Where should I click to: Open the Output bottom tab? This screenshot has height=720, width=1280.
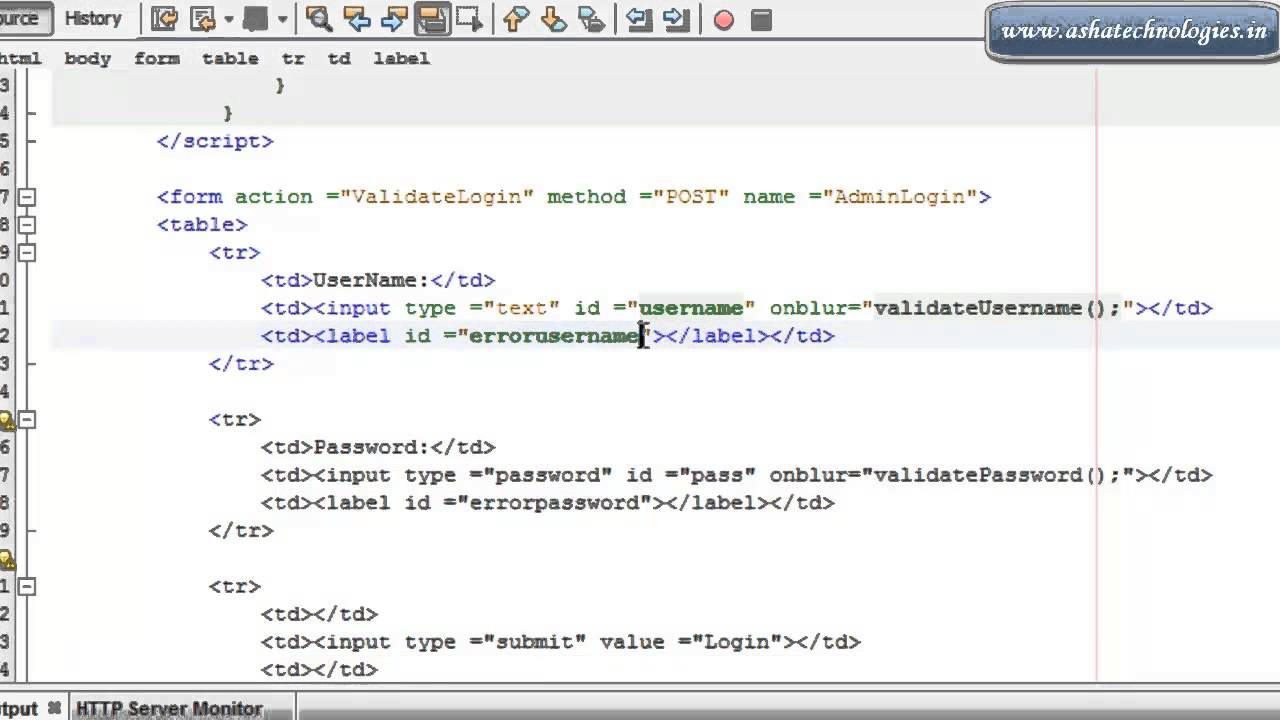tap(19, 708)
